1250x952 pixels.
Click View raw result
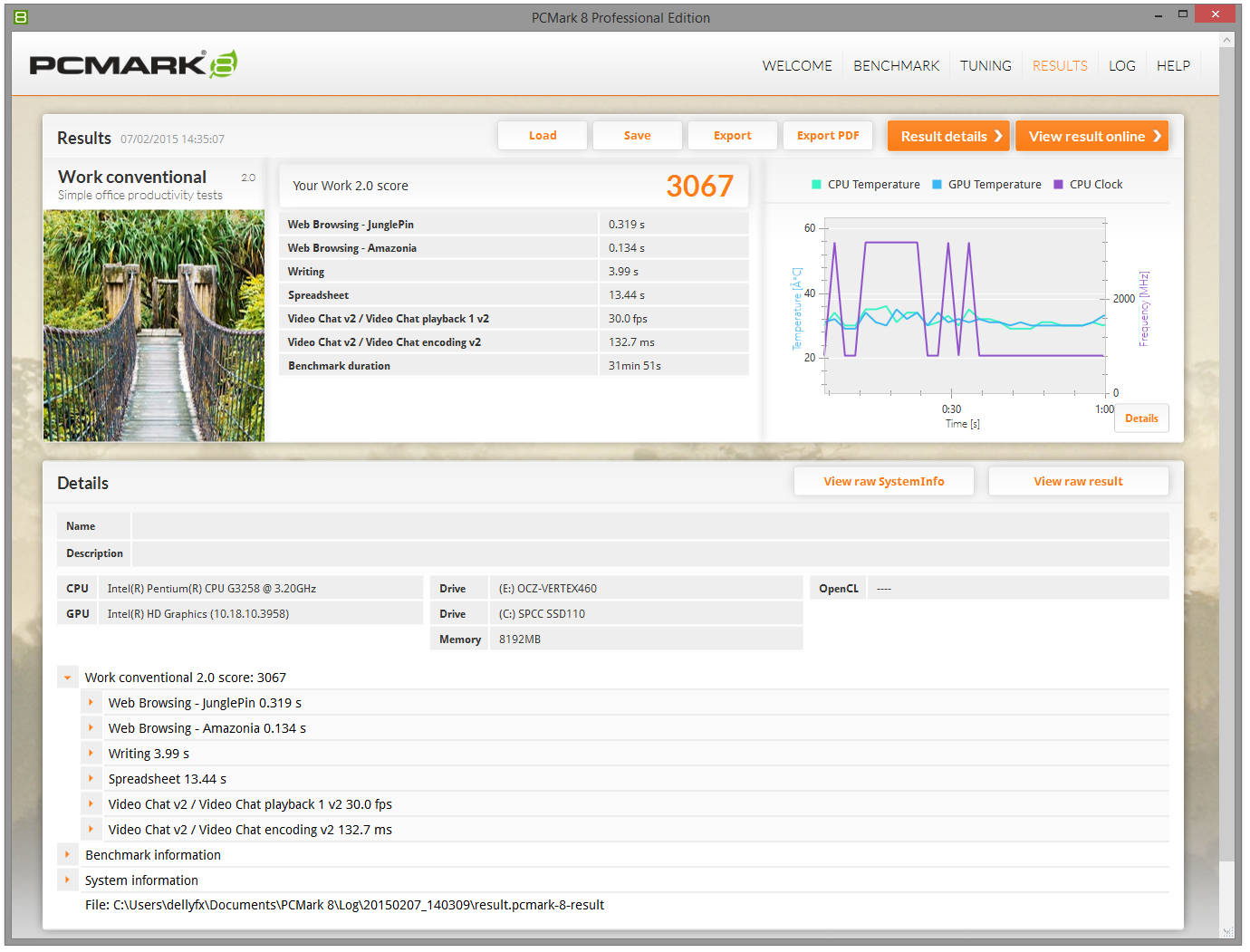(x=1078, y=482)
